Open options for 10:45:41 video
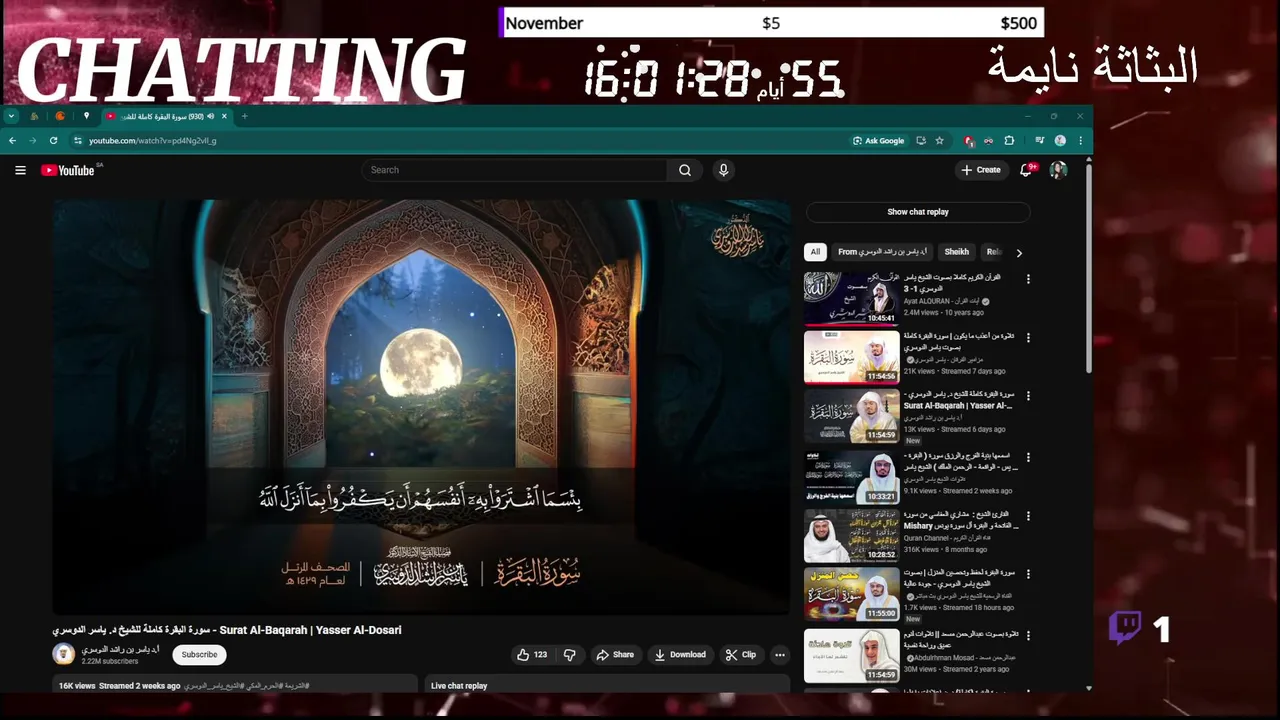Viewport: 1280px width, 720px height. [1028, 279]
